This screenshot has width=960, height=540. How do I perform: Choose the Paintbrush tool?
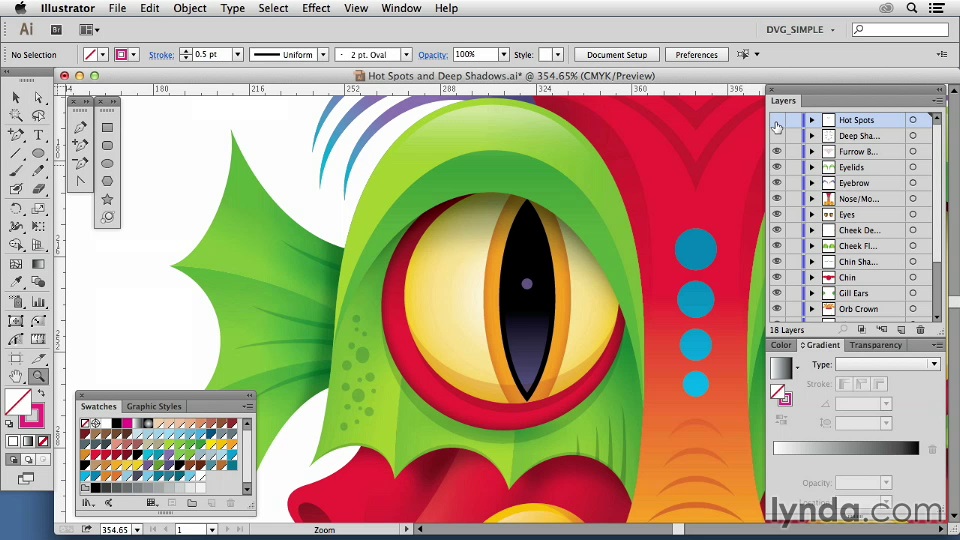coord(16,171)
